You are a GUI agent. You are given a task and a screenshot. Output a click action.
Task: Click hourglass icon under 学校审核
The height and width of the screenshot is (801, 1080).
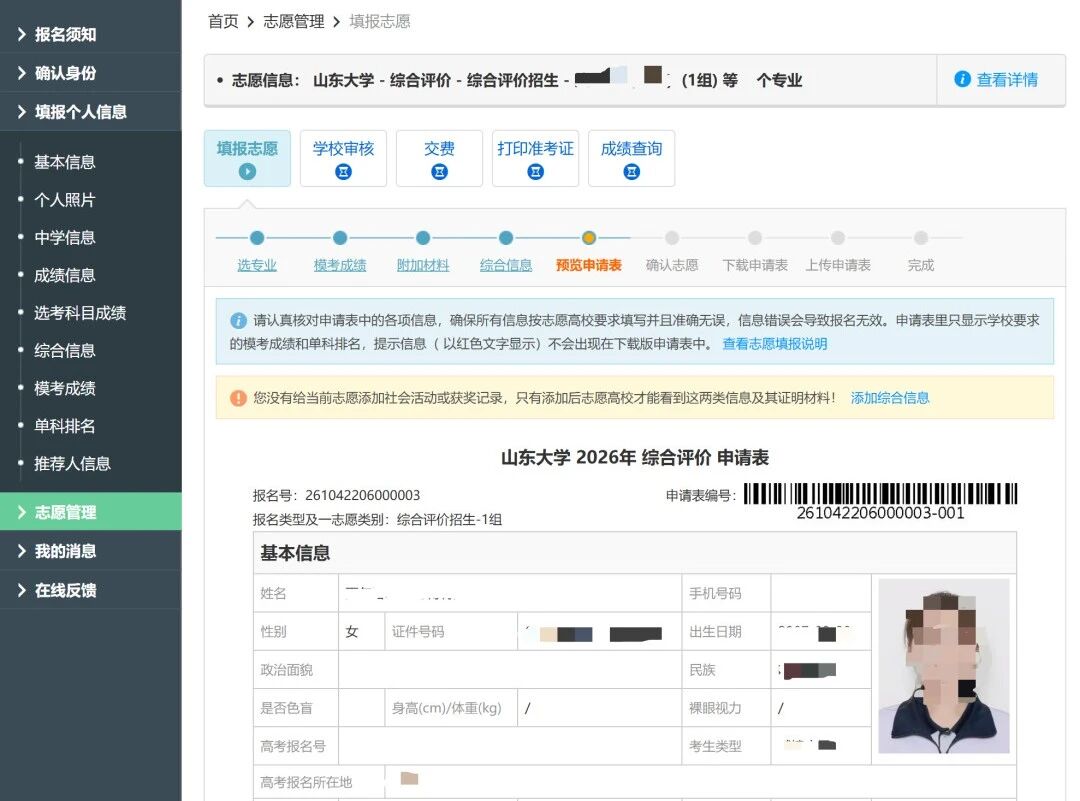343,171
